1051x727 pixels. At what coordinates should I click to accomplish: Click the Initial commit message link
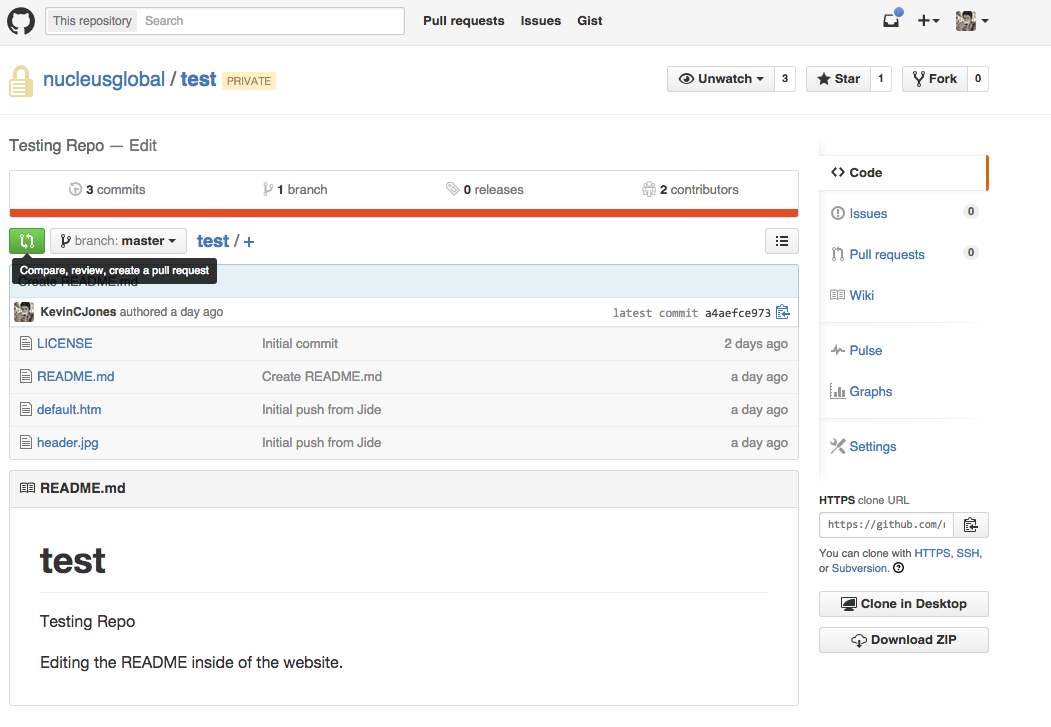pos(300,343)
